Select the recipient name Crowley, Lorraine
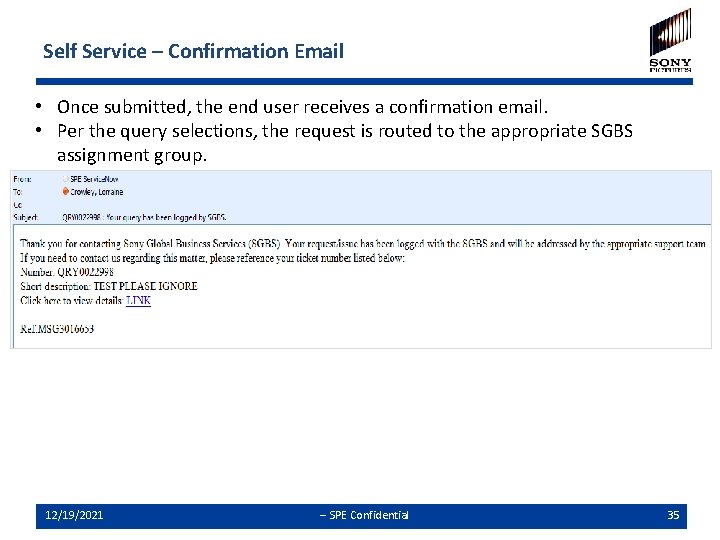This screenshot has height=540, width=720. click(x=96, y=192)
